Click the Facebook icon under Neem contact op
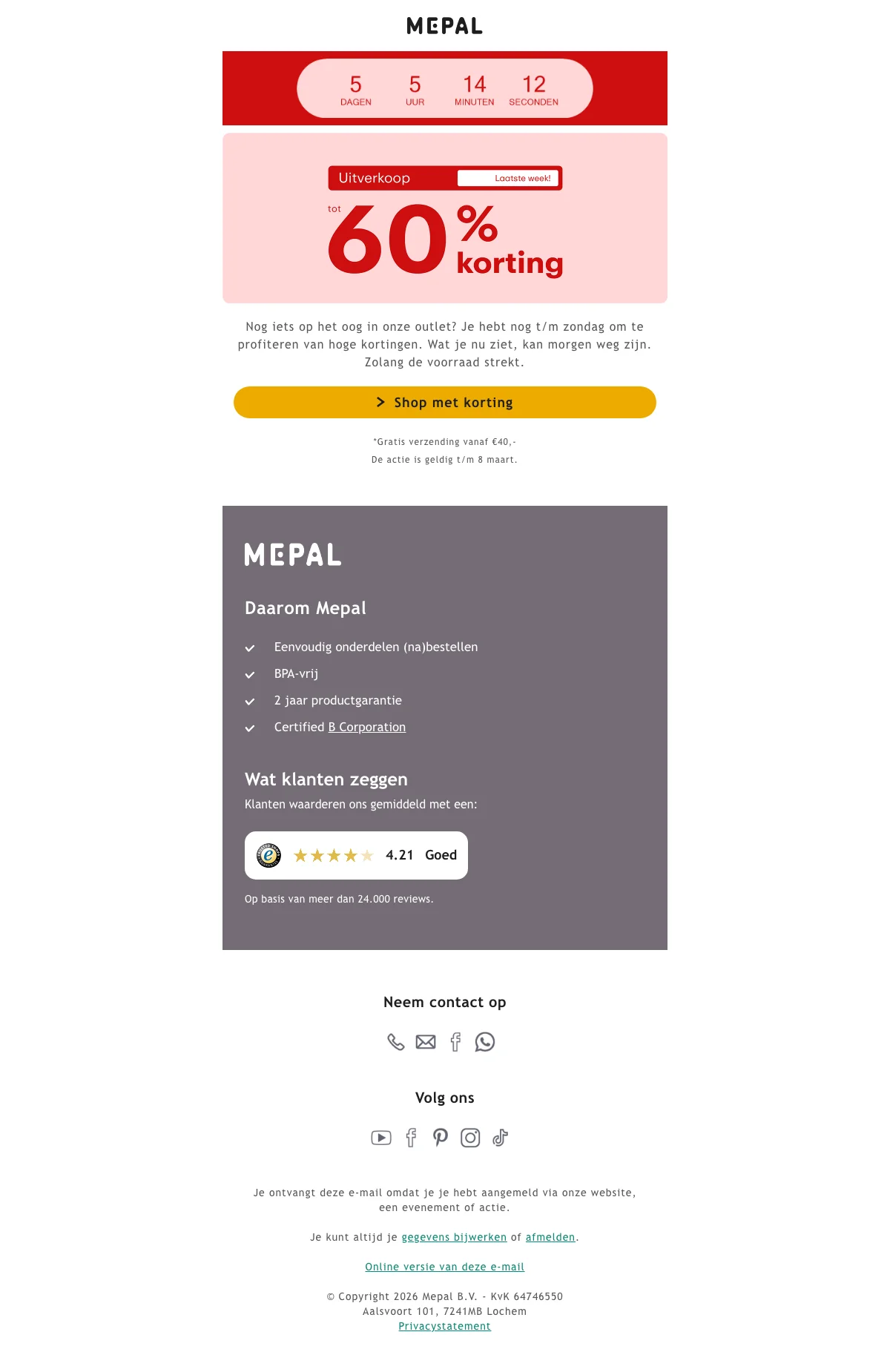 (x=455, y=1042)
